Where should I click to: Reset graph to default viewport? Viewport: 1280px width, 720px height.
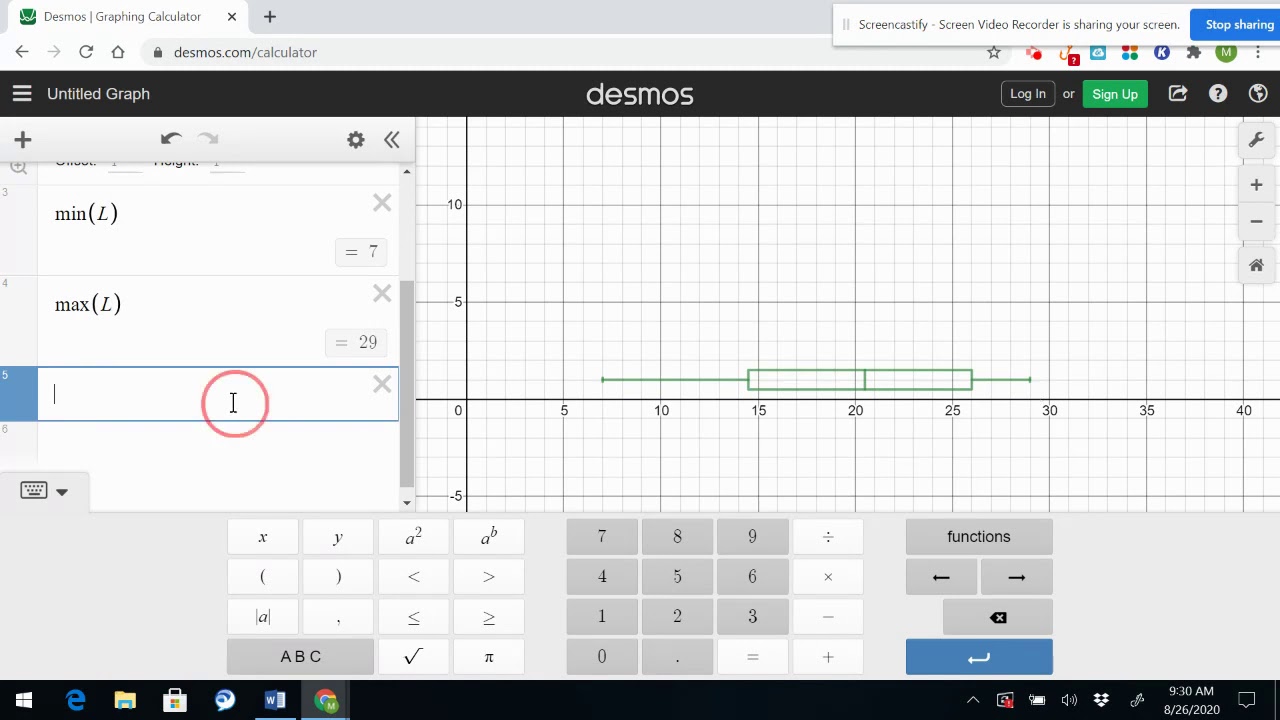pyautogui.click(x=1257, y=266)
